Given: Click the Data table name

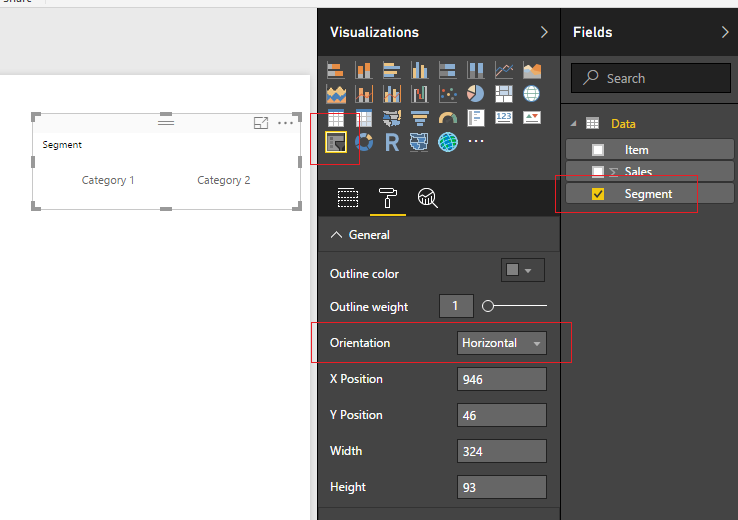Looking at the screenshot, I should tap(623, 124).
